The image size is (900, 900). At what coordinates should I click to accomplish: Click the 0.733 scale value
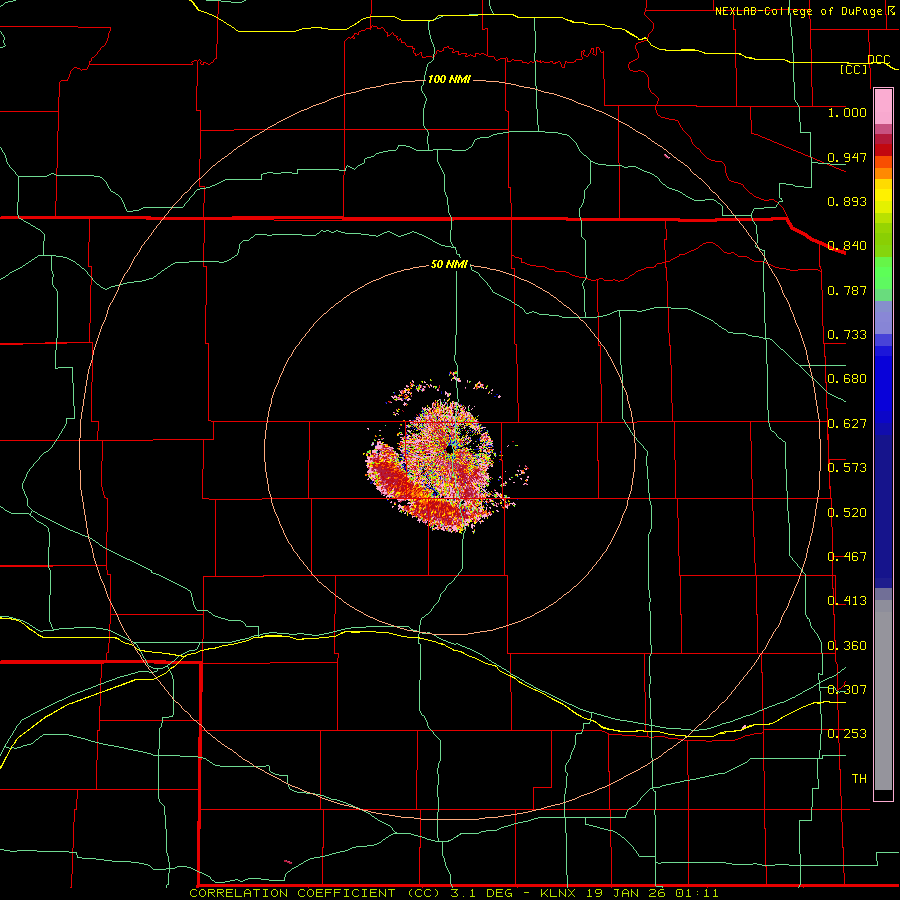(x=847, y=334)
